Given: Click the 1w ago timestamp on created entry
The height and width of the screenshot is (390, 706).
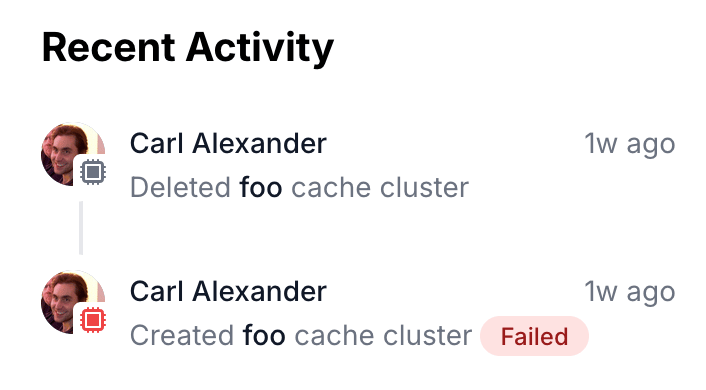Looking at the screenshot, I should click(x=630, y=292).
